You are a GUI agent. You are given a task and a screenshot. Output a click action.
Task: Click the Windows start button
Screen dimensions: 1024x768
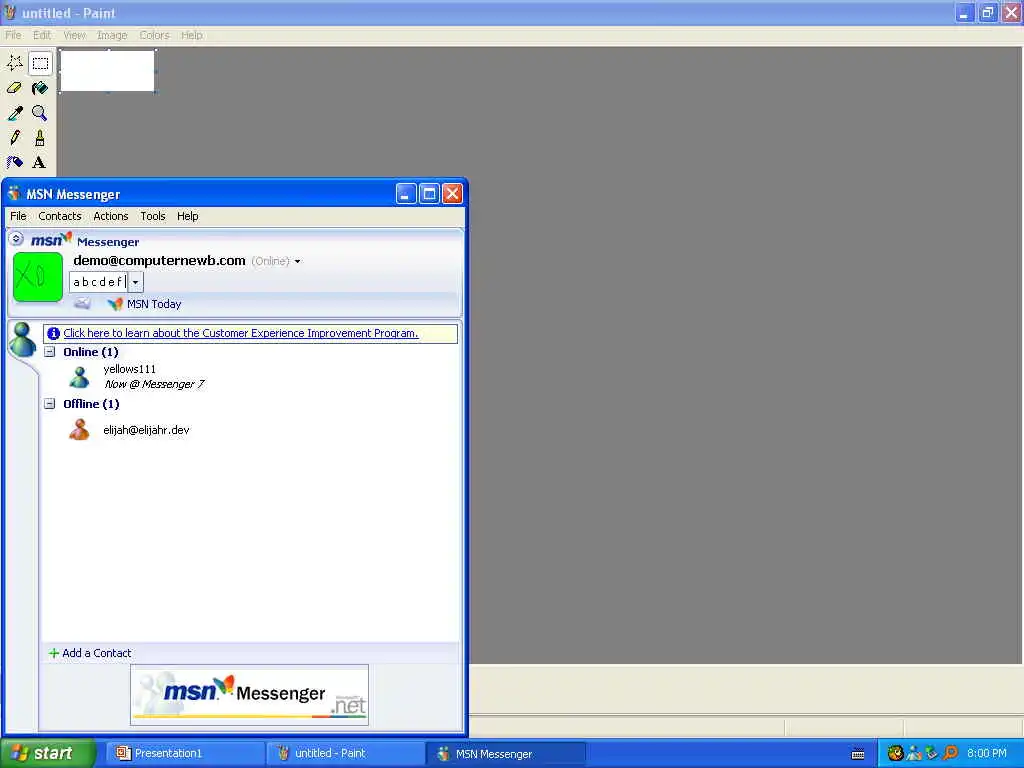(47, 753)
